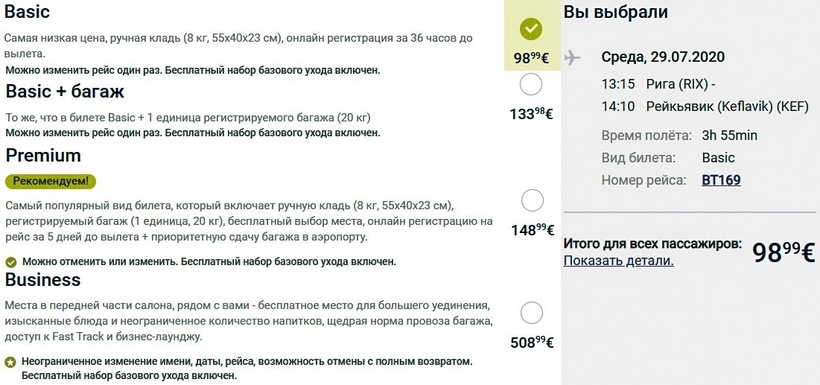820x385 pixels.
Task: Select the Basic fare green checkmark
Action: click(x=531, y=29)
